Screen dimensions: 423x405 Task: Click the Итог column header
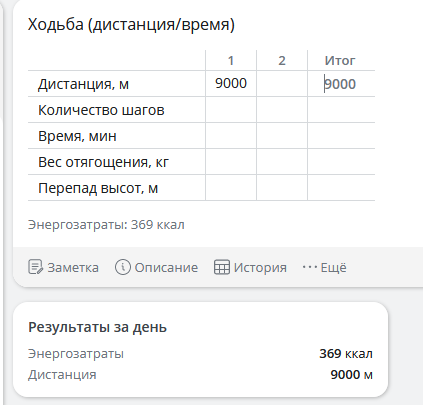340,61
